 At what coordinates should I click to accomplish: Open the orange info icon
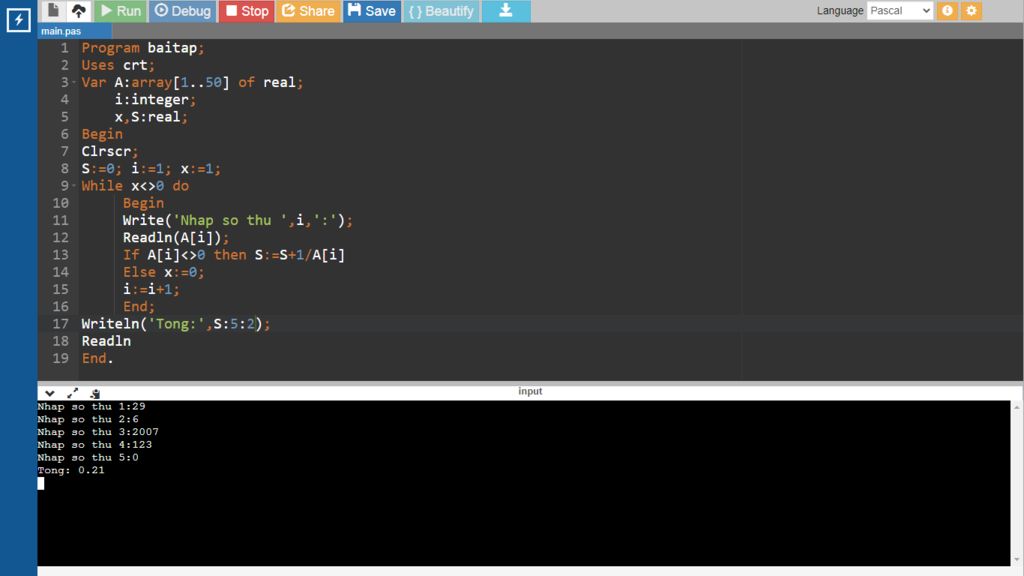pos(947,10)
